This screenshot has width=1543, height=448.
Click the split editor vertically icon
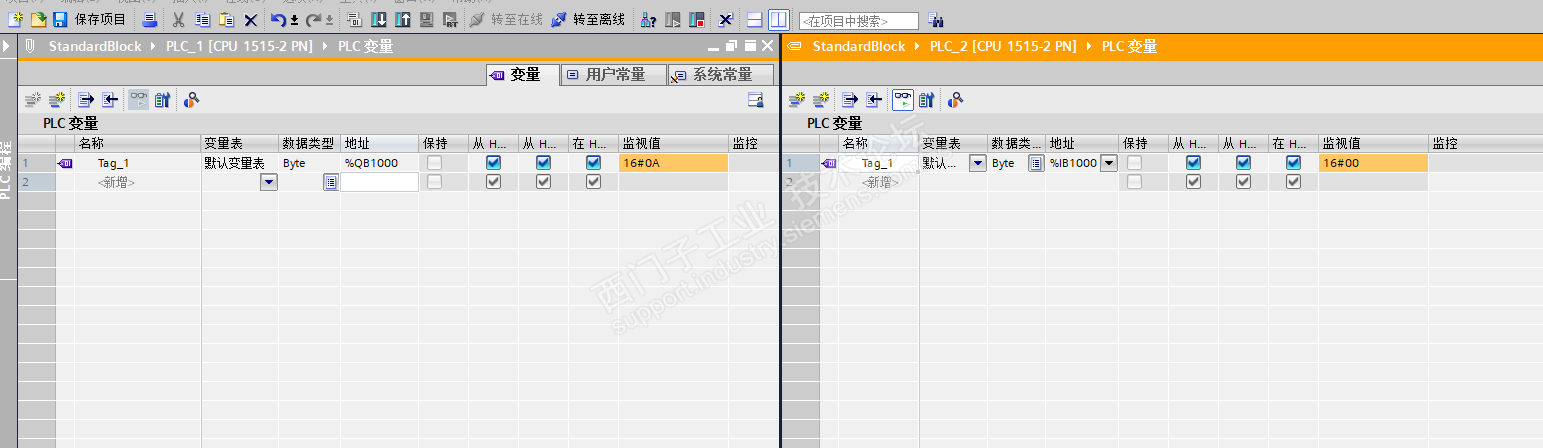778,19
